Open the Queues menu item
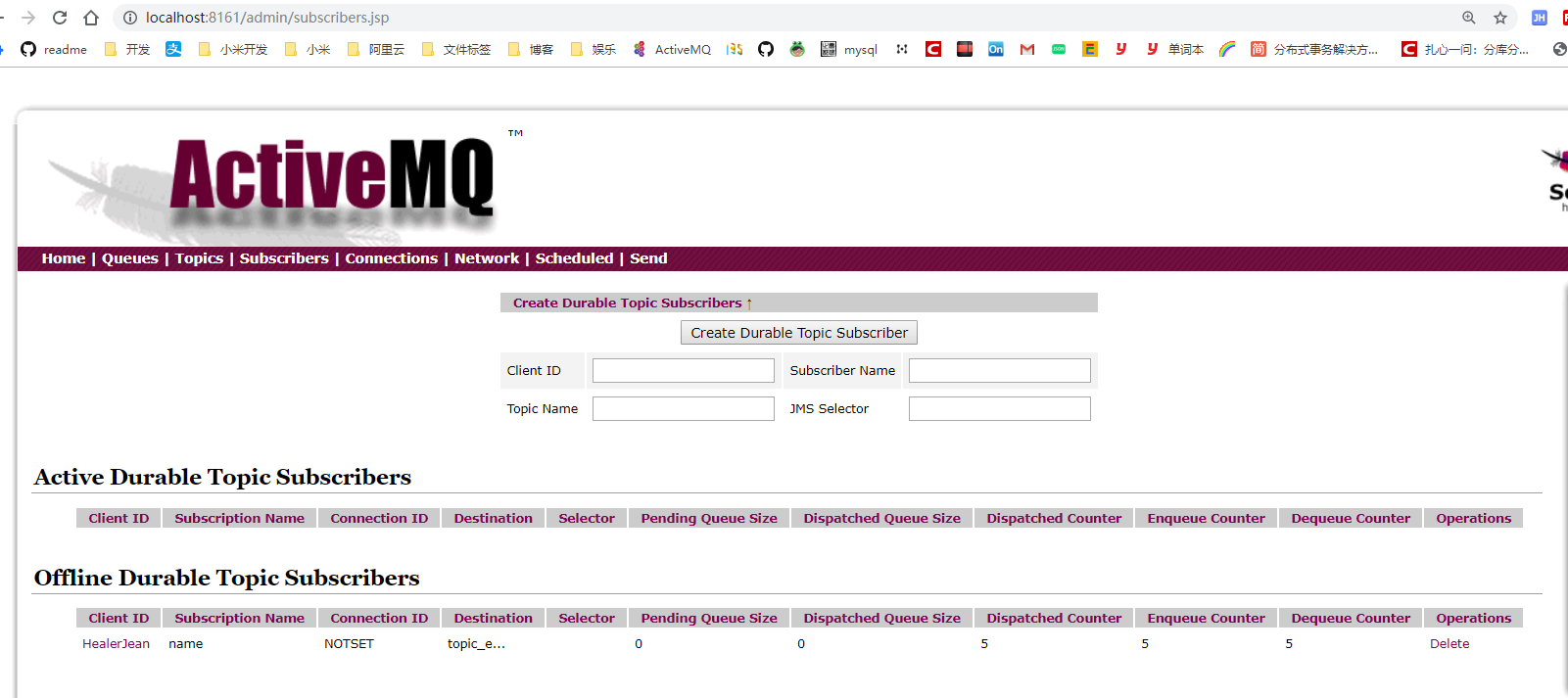1568x698 pixels. pyautogui.click(x=130, y=258)
